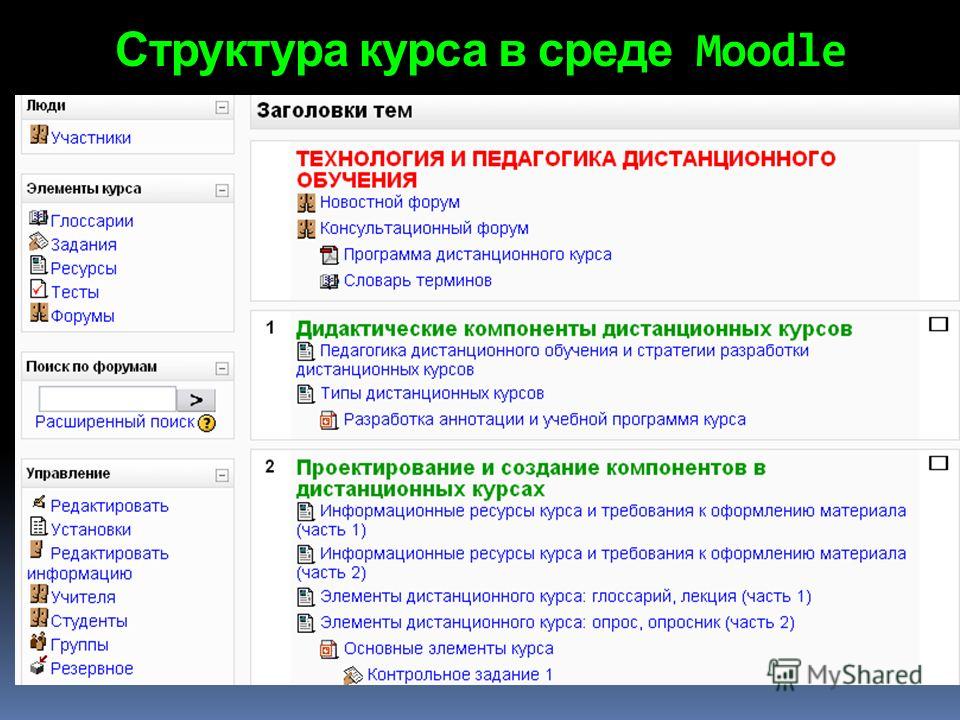960x720 pixels.
Task: Click the Редактировать link with pencil
Action: tap(109, 506)
